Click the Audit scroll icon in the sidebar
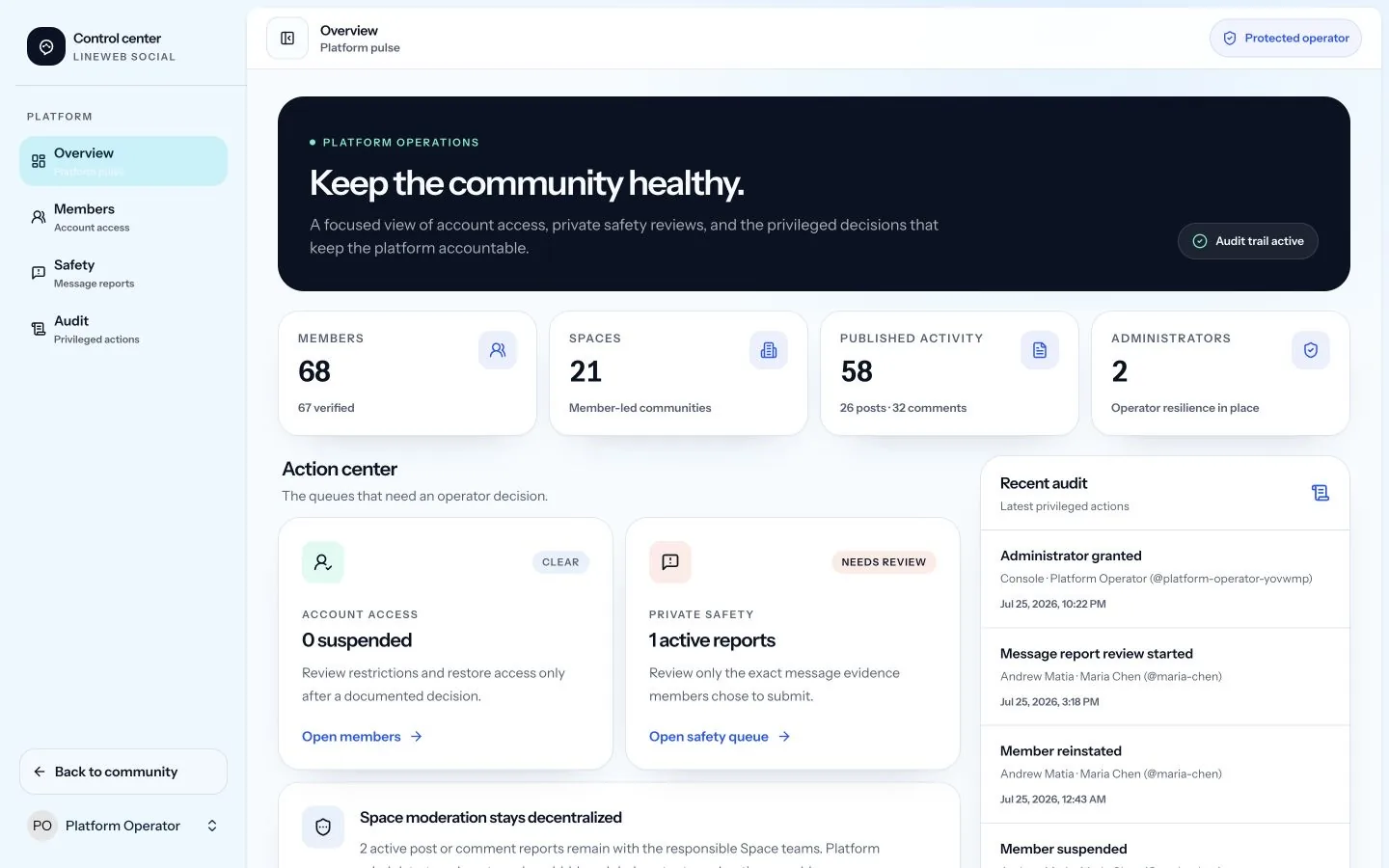Viewport: 1389px width, 868px height. tap(39, 329)
